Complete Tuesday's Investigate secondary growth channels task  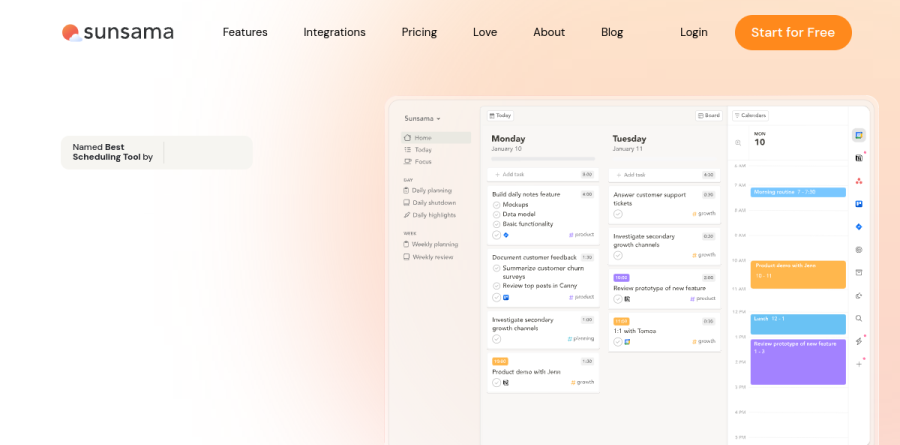click(x=618, y=255)
